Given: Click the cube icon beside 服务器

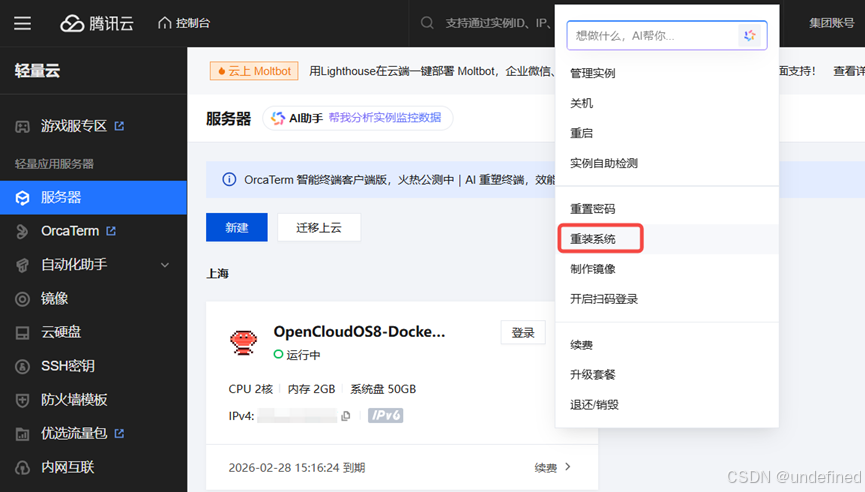Looking at the screenshot, I should (22, 198).
